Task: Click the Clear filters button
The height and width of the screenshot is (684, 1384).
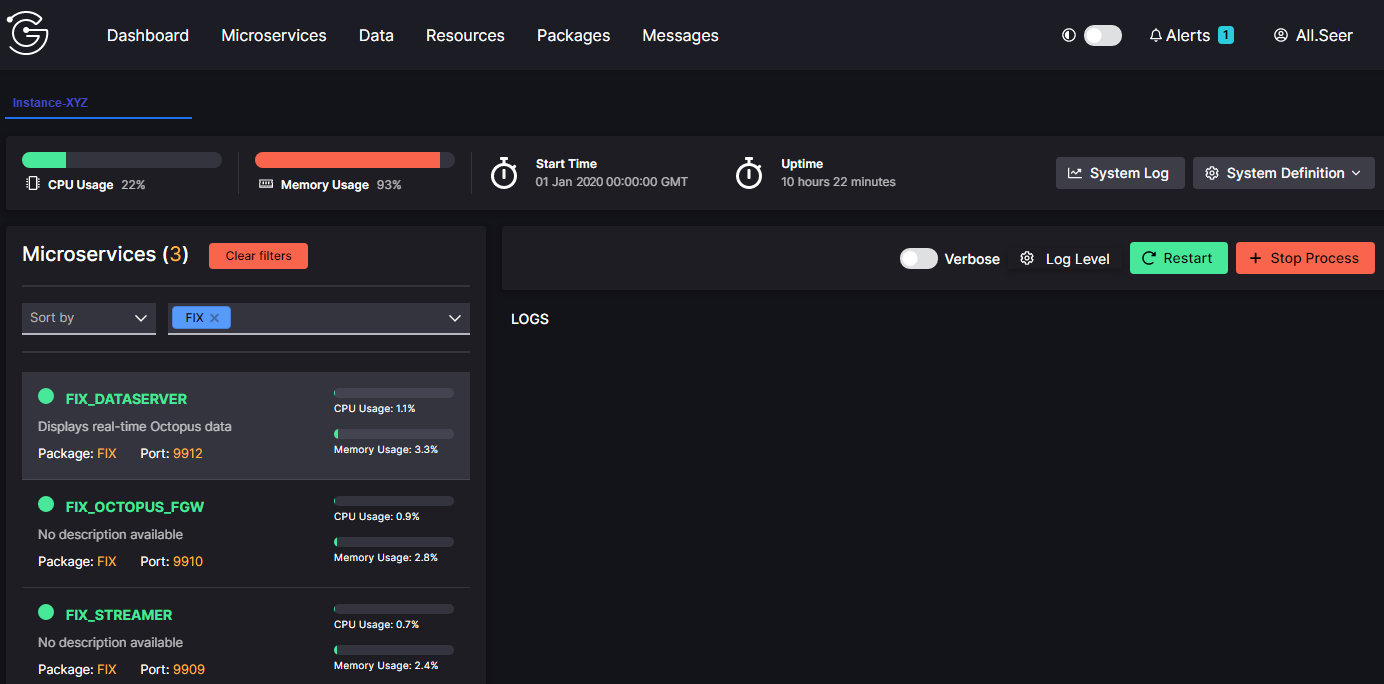Action: click(258, 256)
